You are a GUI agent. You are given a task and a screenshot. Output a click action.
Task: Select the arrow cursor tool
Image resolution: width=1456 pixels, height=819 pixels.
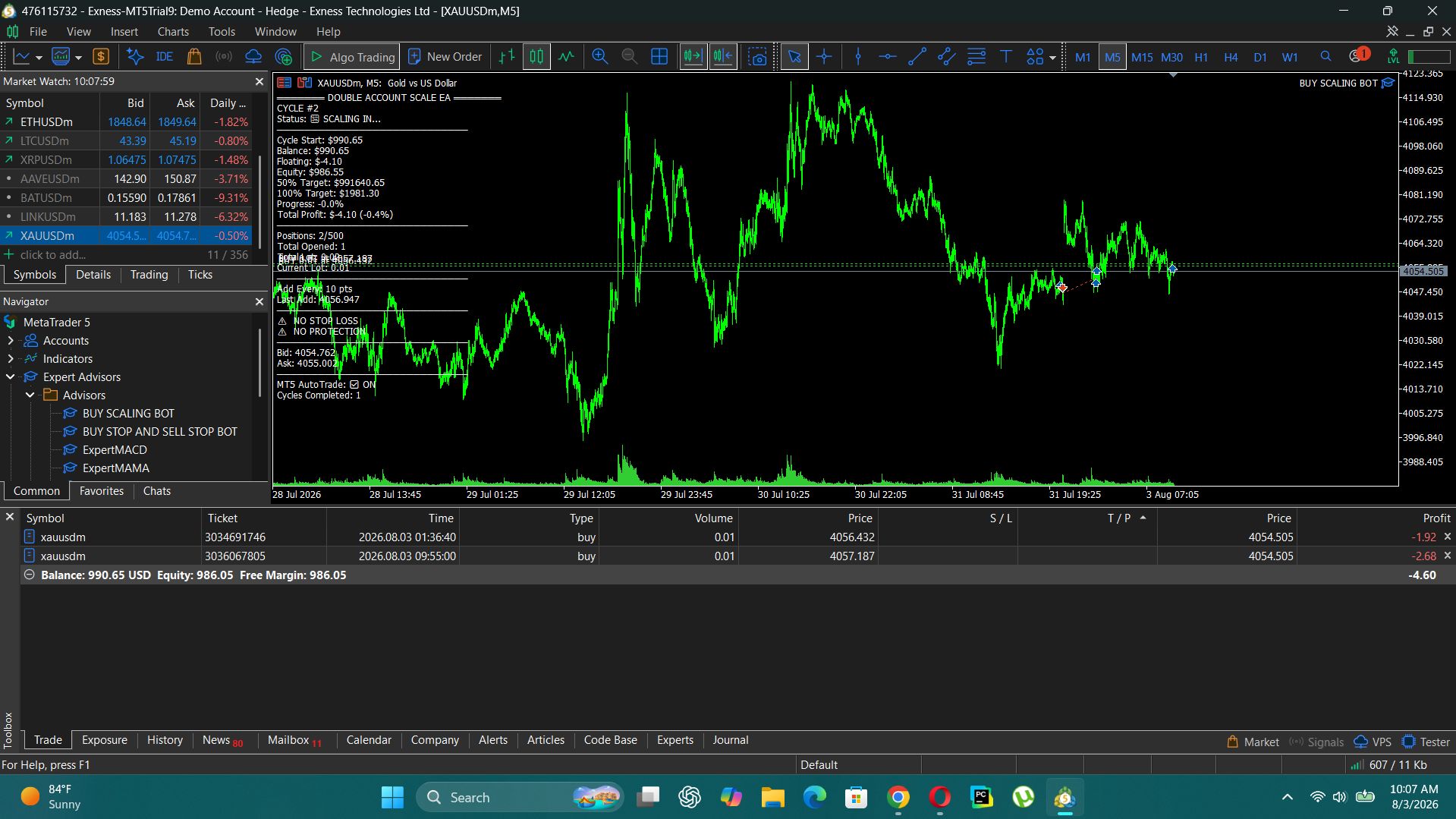point(794,57)
